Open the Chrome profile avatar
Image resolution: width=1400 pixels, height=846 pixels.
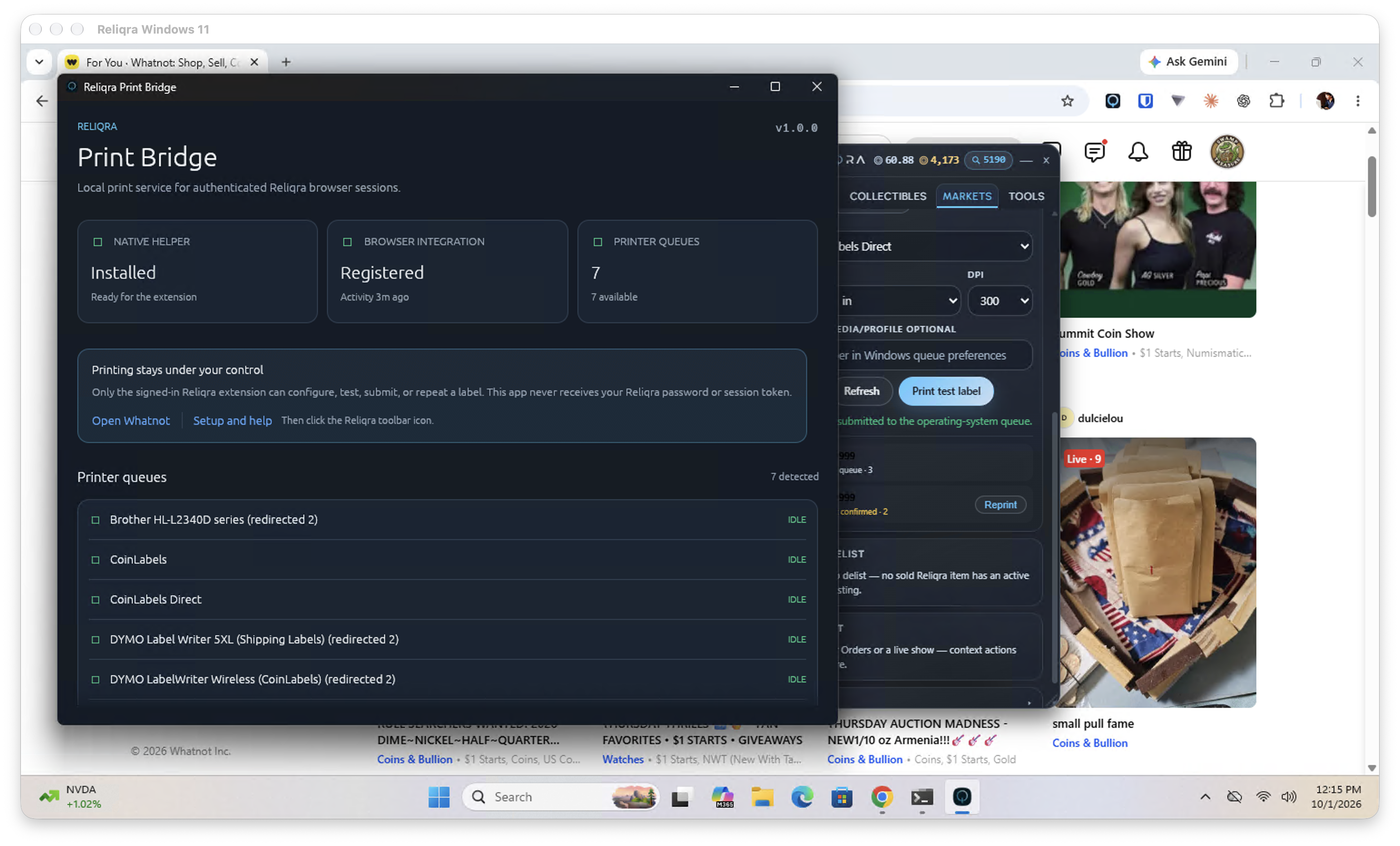pos(1325,101)
